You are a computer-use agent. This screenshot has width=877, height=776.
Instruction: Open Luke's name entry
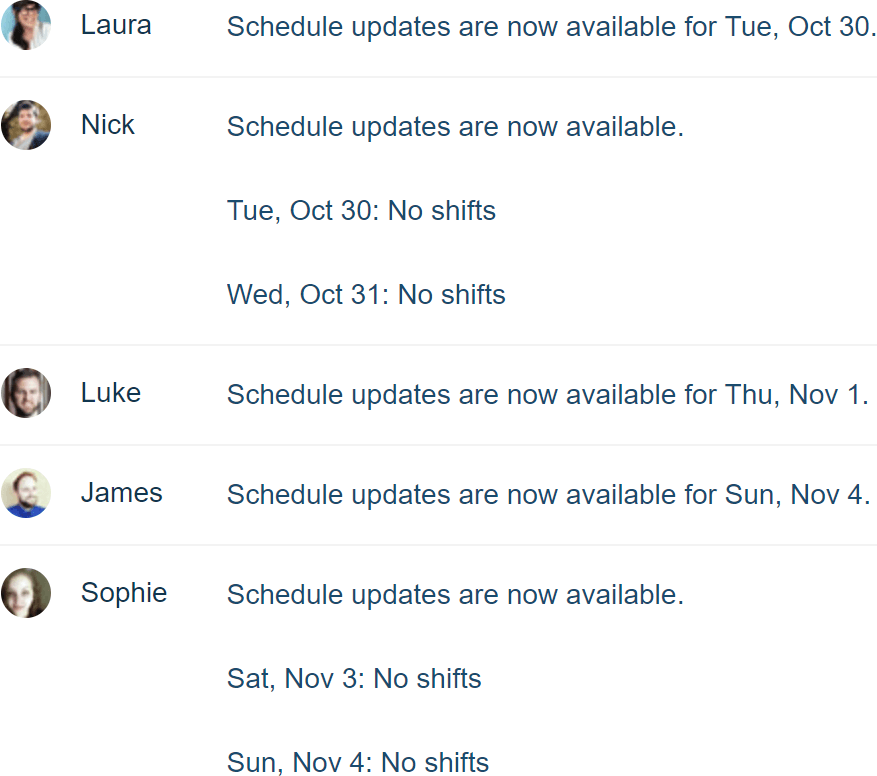(111, 393)
